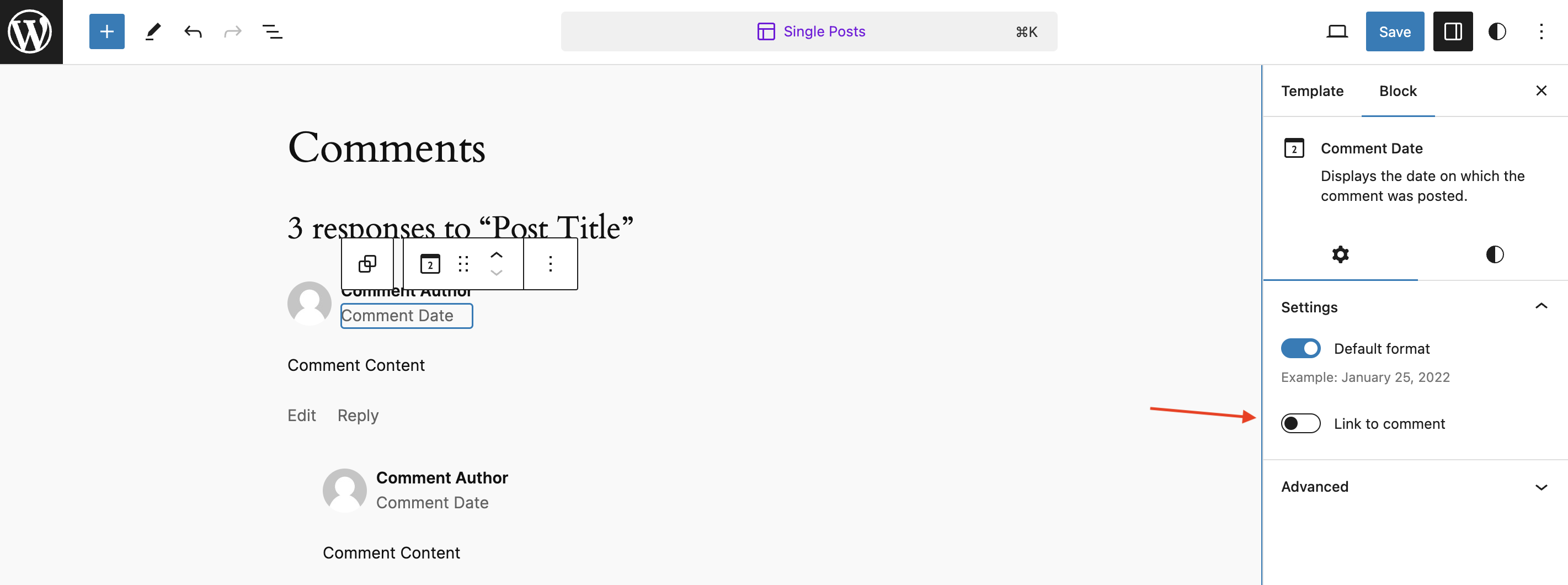Image resolution: width=1568 pixels, height=585 pixels.
Task: Toggle the Settings sidebar panel icon
Action: [x=1452, y=31]
